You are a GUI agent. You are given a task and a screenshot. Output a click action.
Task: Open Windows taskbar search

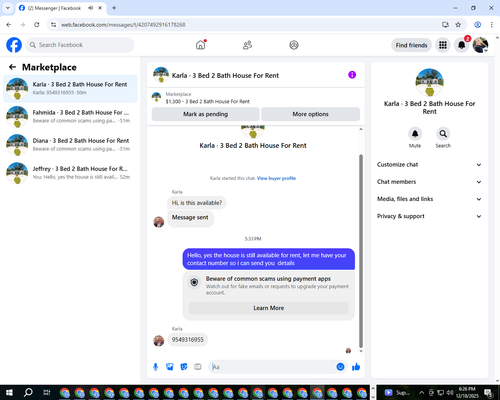point(28,392)
